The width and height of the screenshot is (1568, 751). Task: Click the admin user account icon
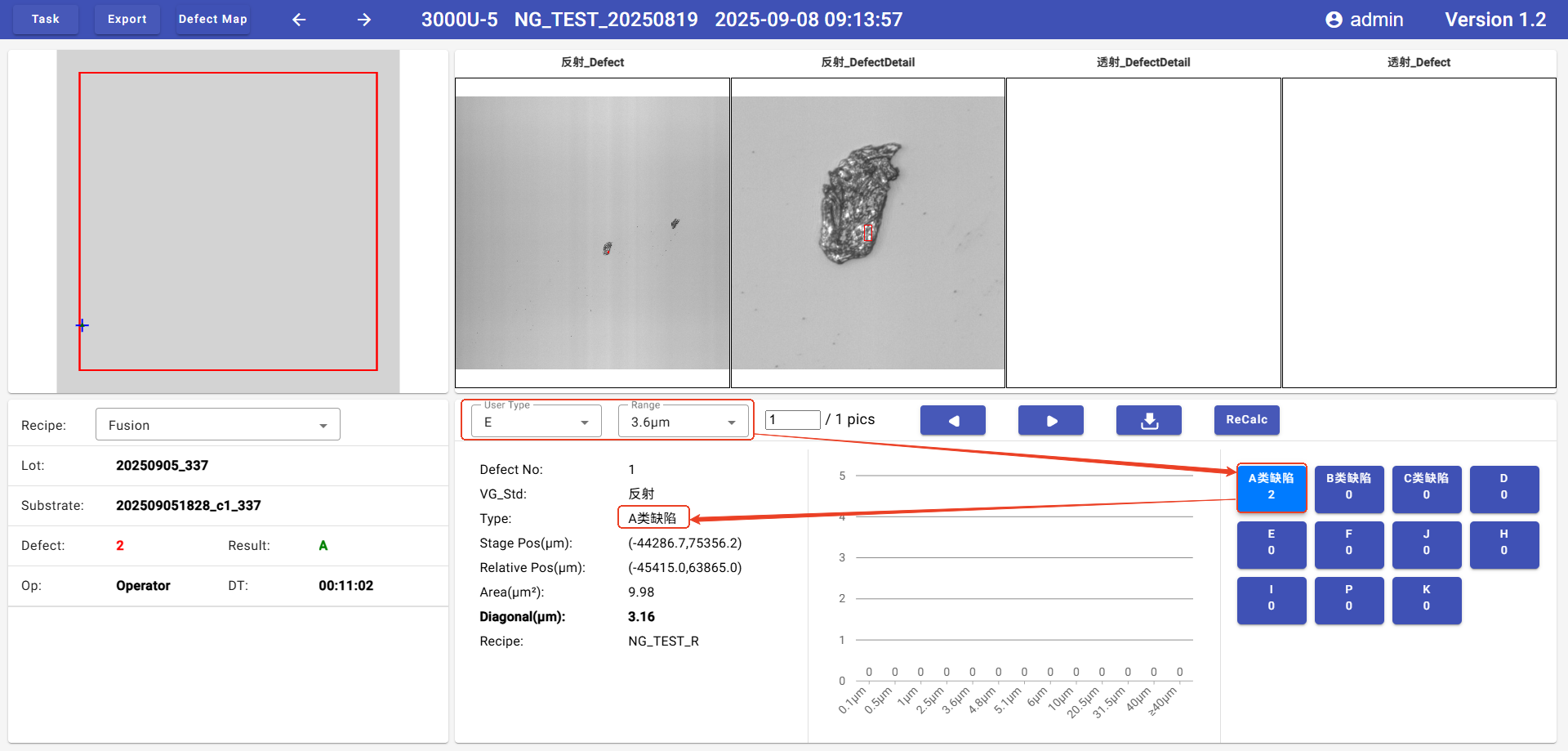pyautogui.click(x=1334, y=20)
